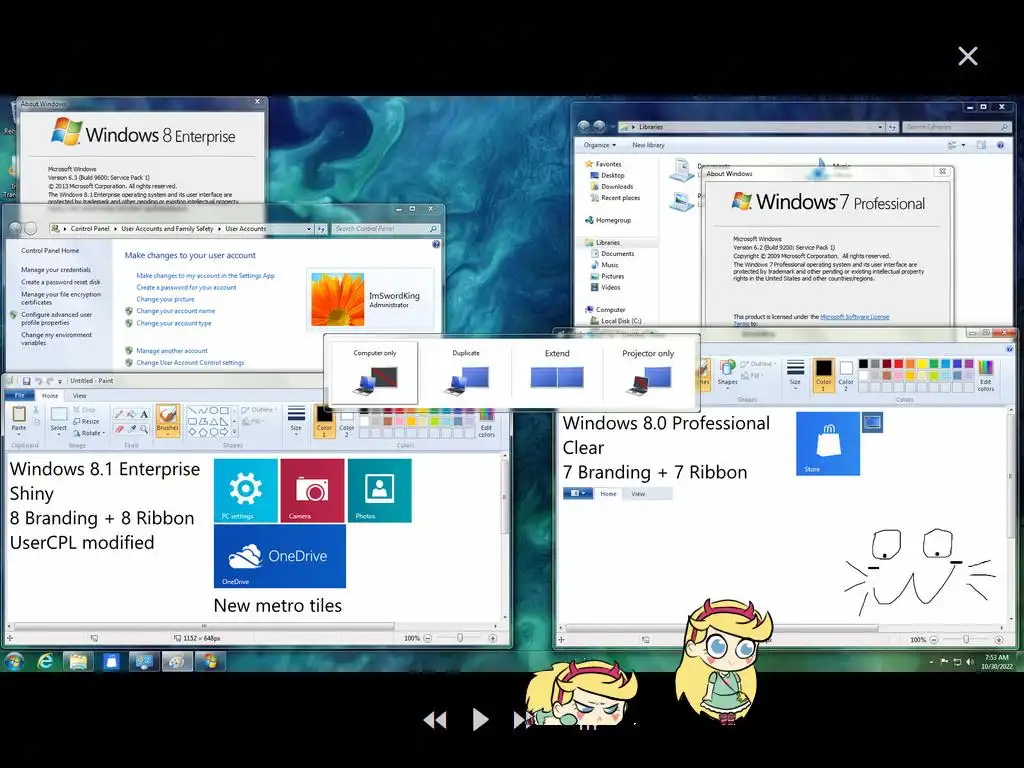Open the Shapes dropdown in right Paint
This screenshot has width=1024, height=768.
728,374
